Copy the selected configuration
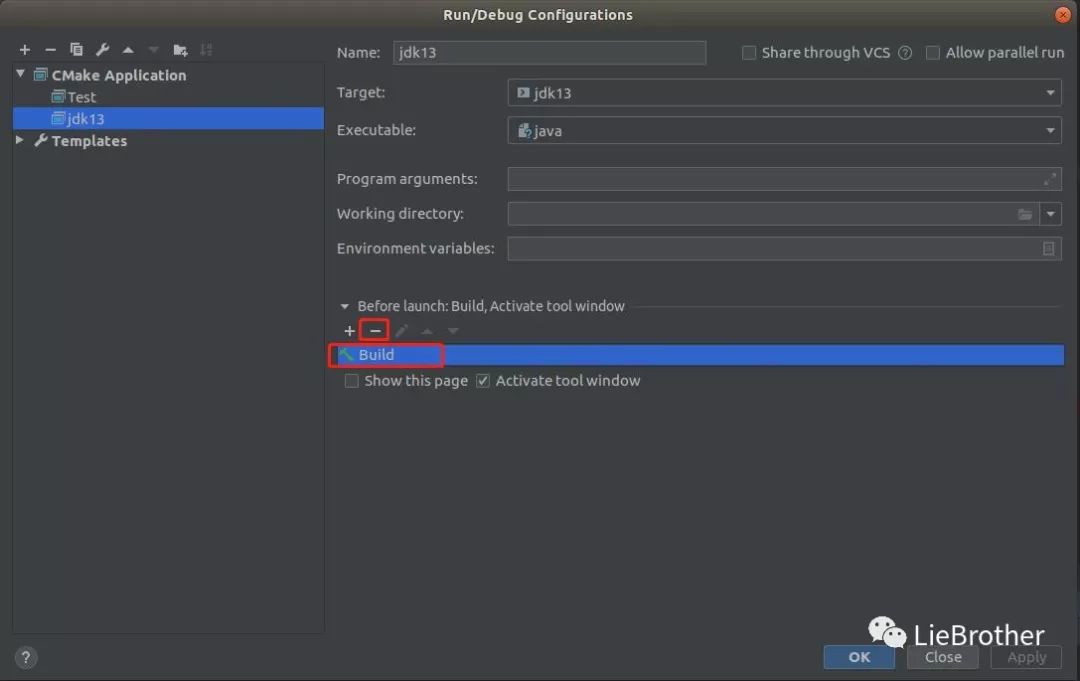Image resolution: width=1080 pixels, height=681 pixels. tap(76, 50)
